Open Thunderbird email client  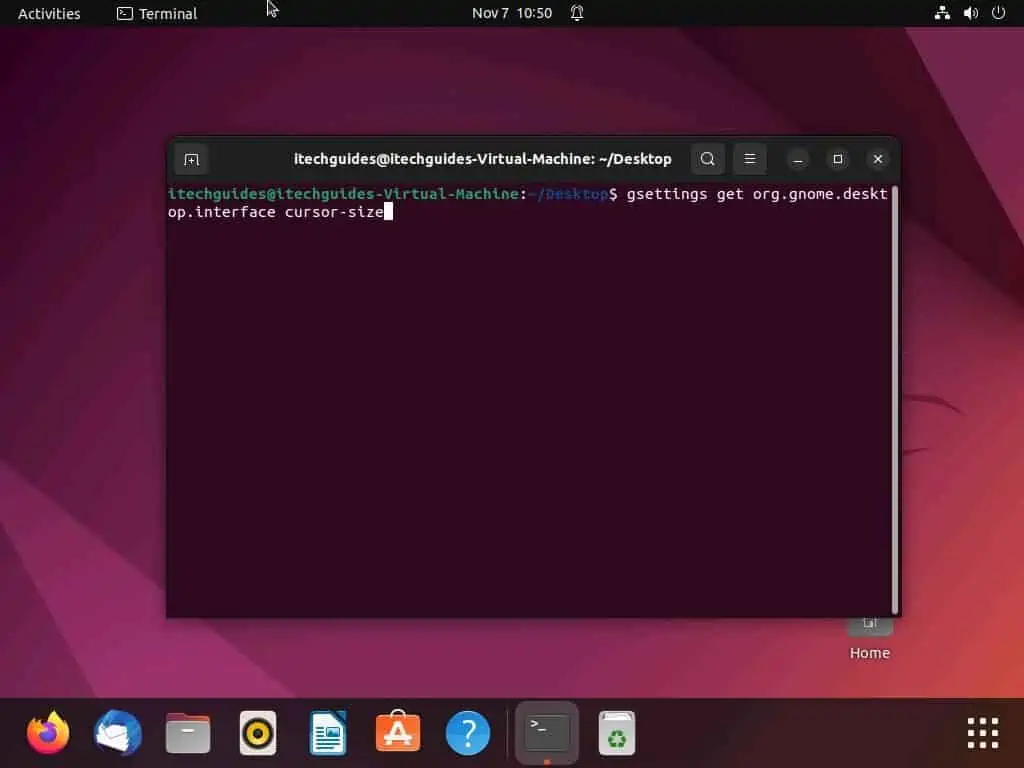tap(118, 732)
